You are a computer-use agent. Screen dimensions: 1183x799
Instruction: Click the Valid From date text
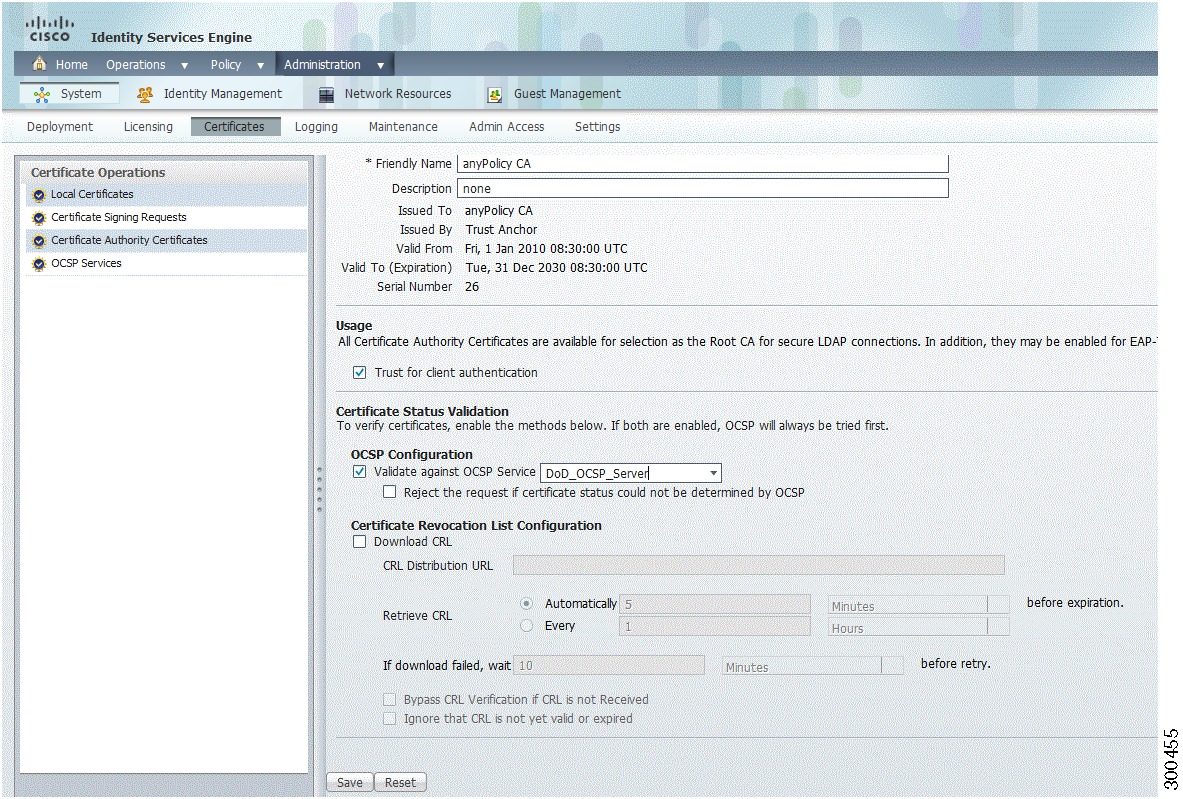[545, 249]
